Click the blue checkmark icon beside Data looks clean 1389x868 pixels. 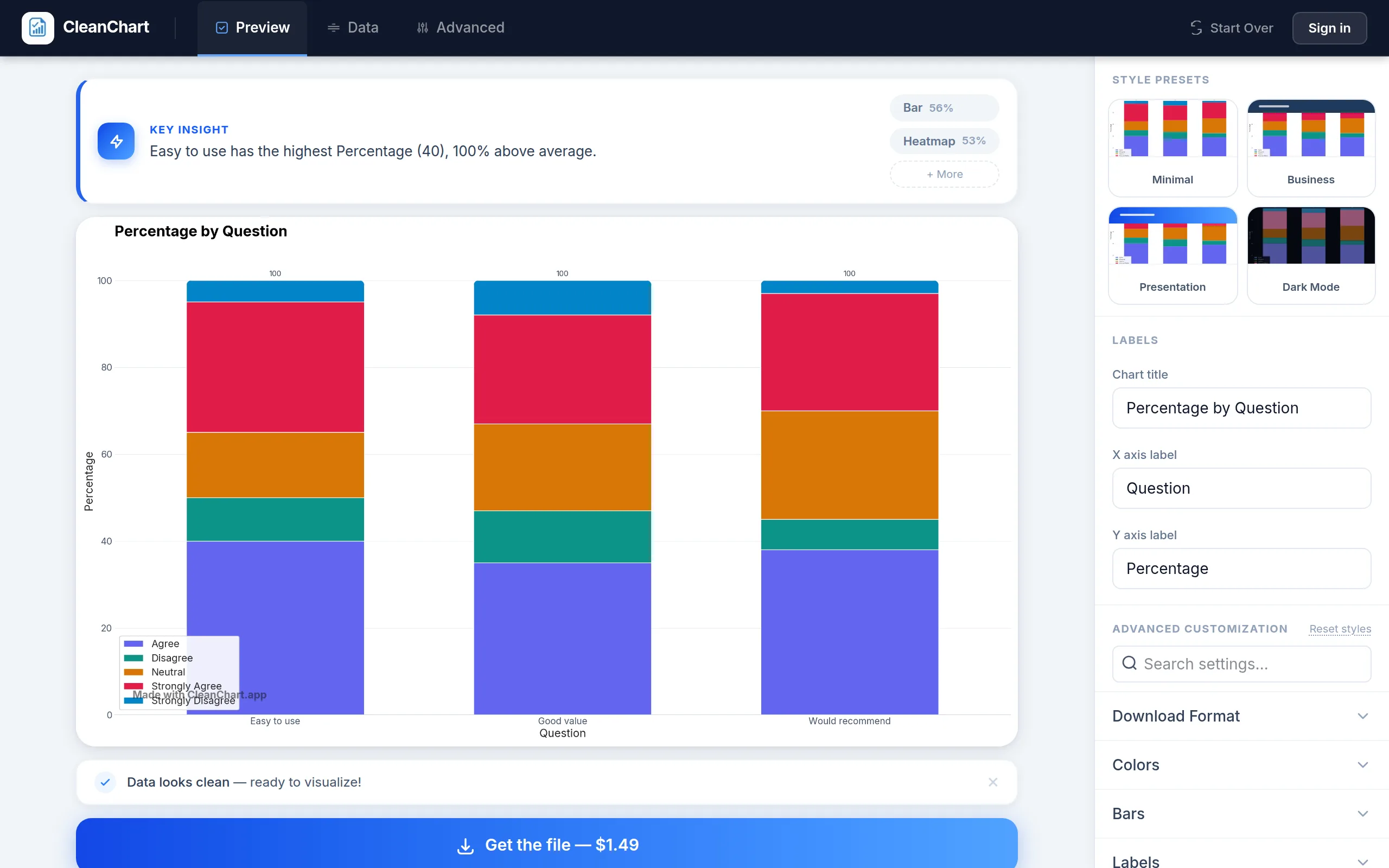(105, 782)
